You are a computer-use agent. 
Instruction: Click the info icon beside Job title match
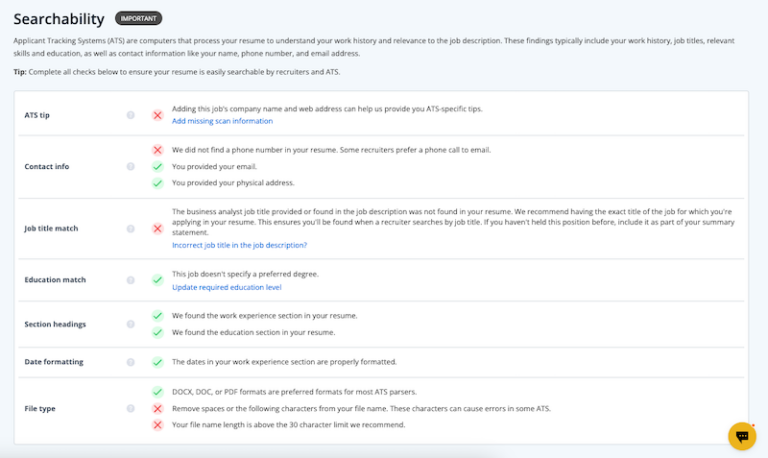coord(130,228)
